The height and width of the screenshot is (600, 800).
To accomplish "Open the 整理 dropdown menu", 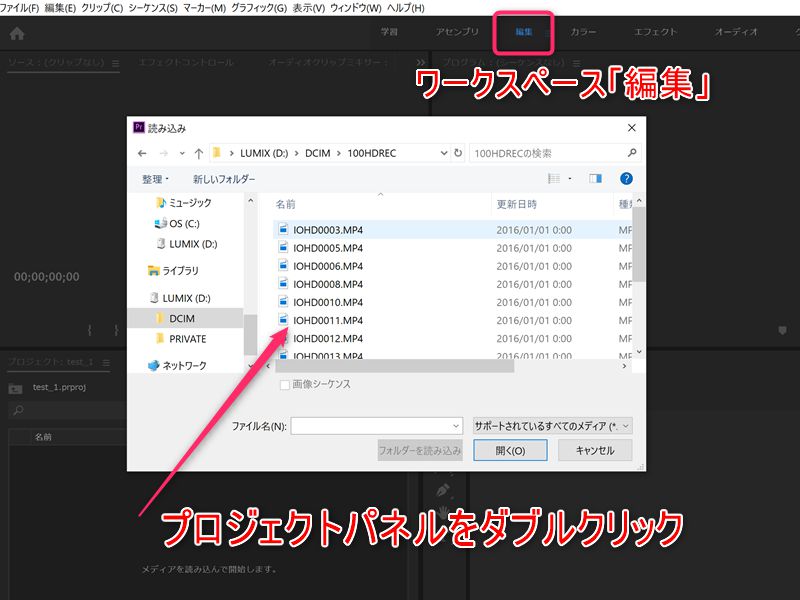I will (x=155, y=179).
